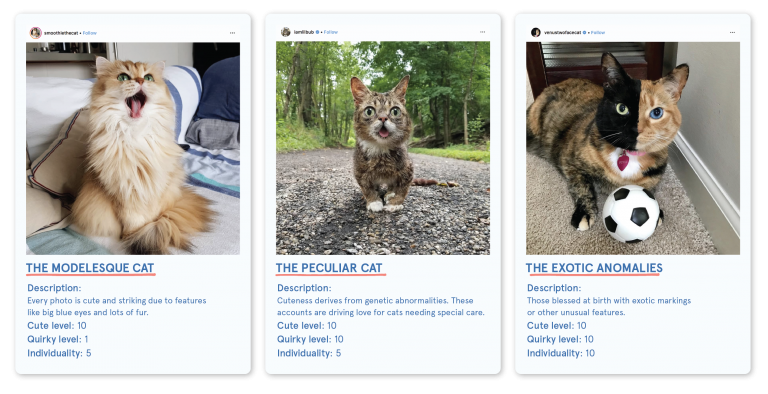Select The Peculiar Cat heading

coord(329,268)
